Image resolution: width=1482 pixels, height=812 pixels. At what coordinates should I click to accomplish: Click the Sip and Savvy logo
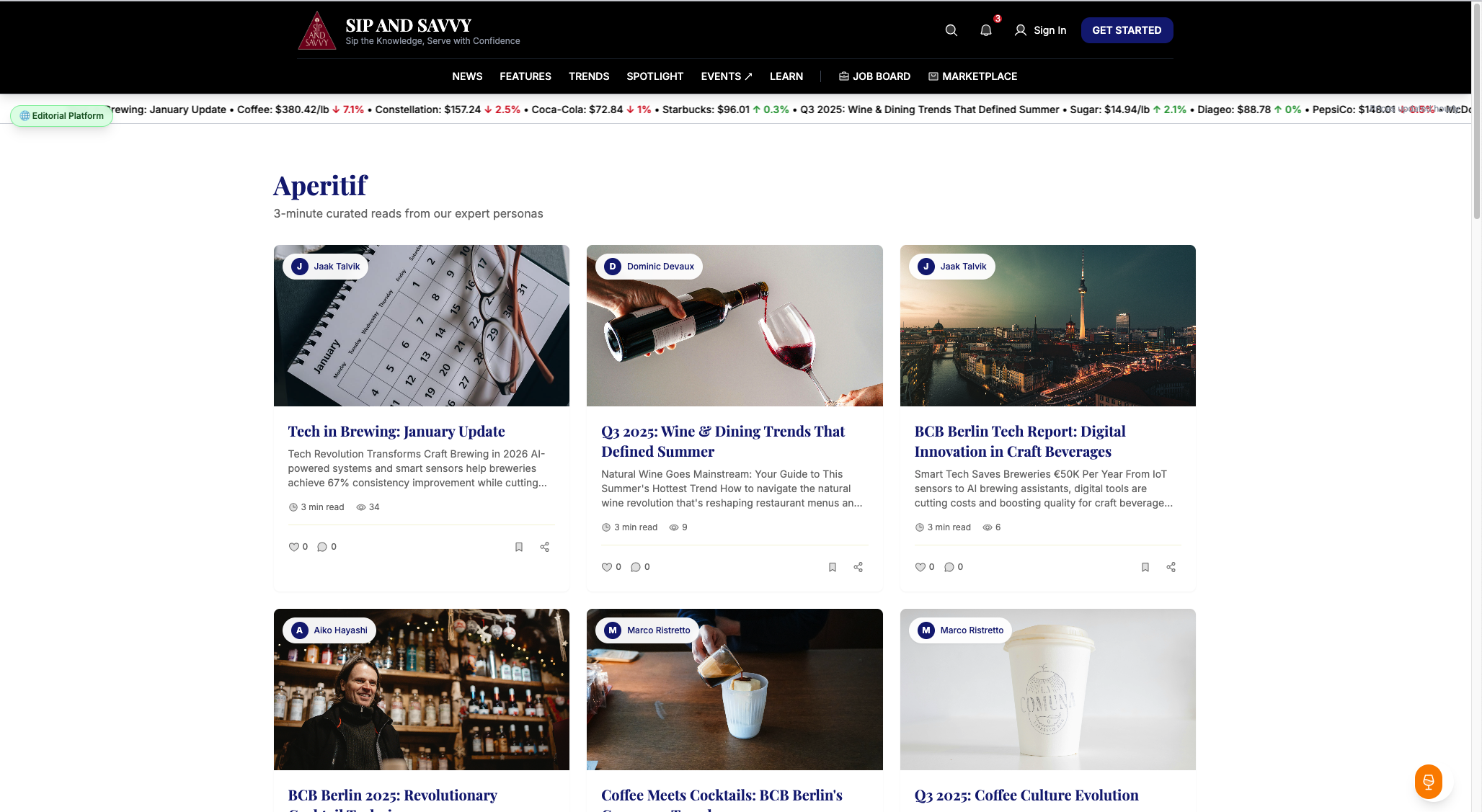coord(318,30)
